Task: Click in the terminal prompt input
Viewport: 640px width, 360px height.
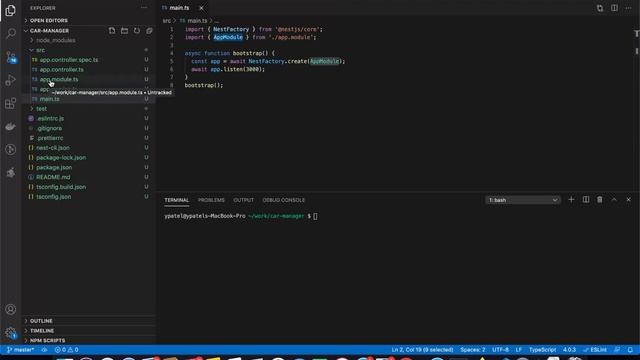Action: coord(316,216)
